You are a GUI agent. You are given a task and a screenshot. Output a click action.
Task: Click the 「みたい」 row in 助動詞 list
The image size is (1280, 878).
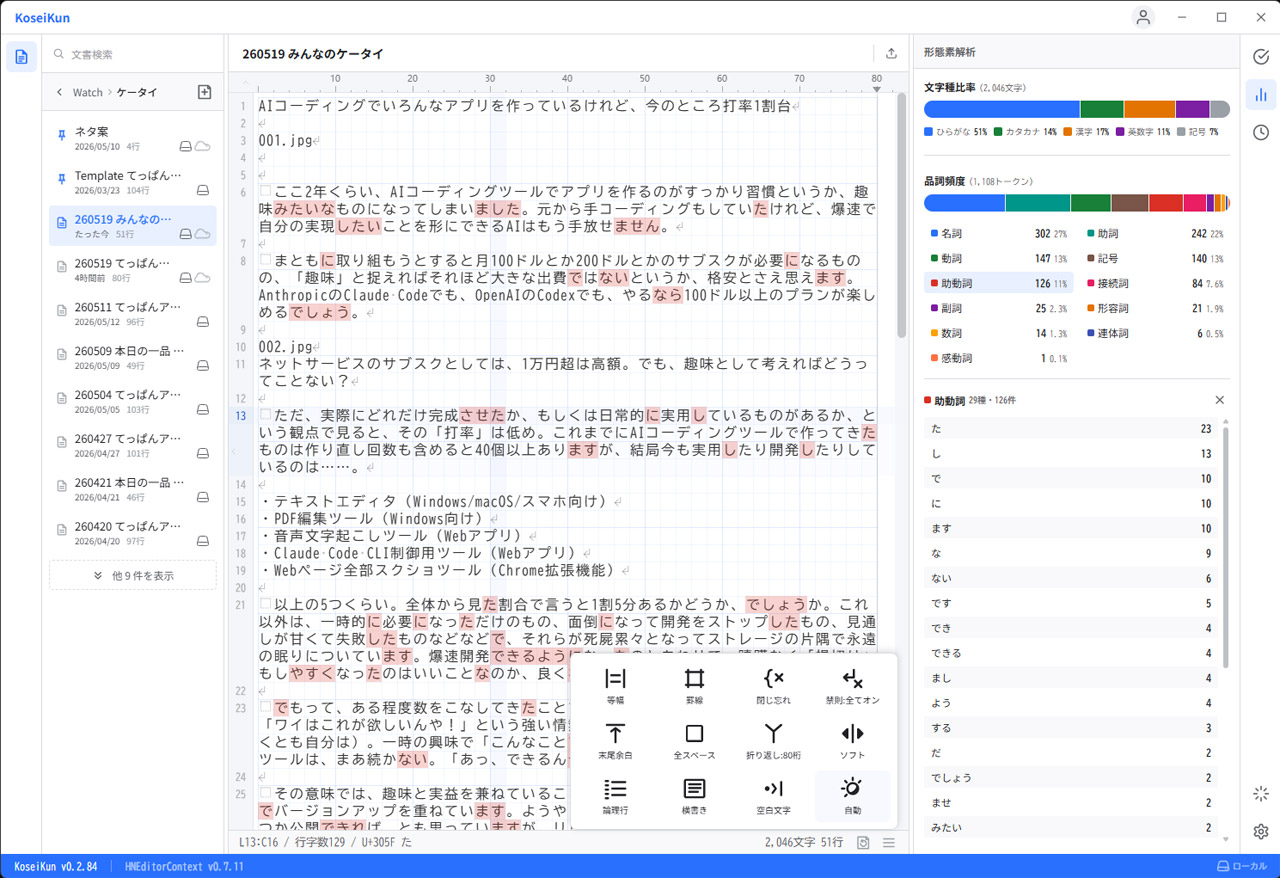coord(1071,827)
